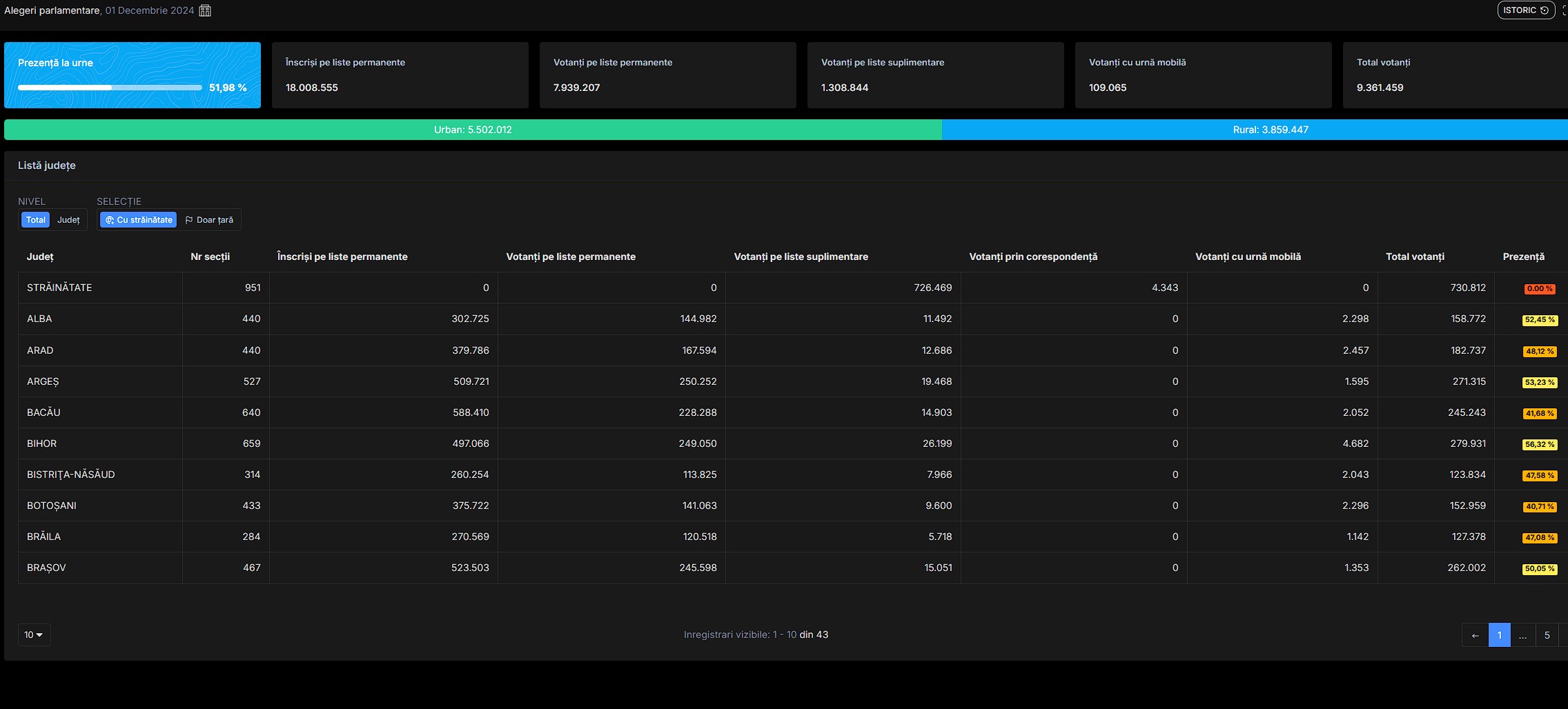Click the Alegeri parlamentare title
Screen dimensions: 1568x709
[52, 10]
